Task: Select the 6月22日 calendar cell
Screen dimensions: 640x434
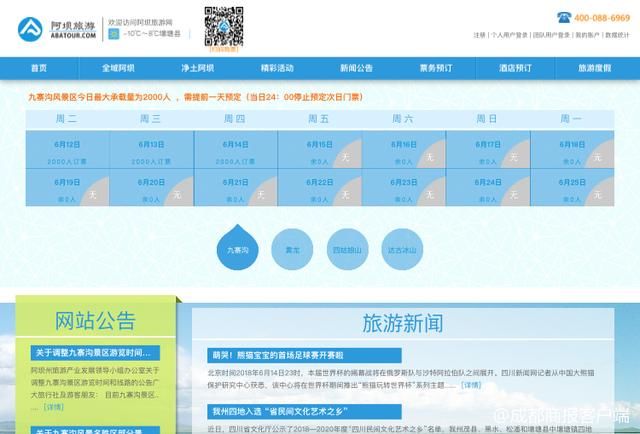Action: 320,187
